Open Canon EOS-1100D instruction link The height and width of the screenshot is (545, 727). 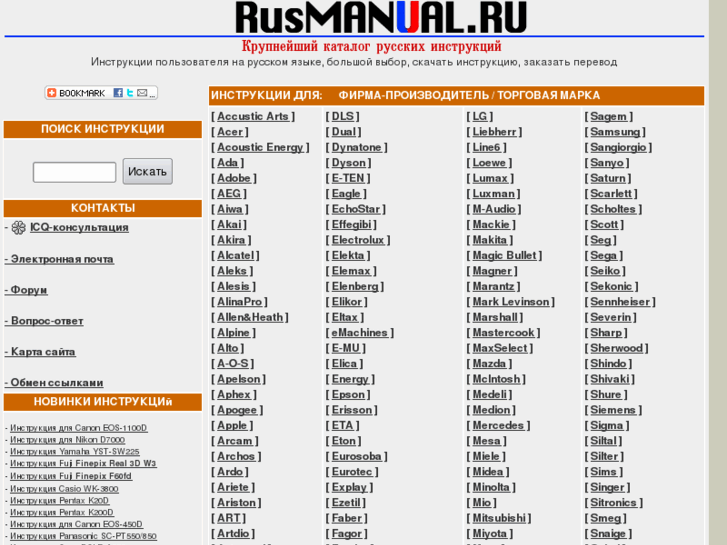[x=79, y=428]
